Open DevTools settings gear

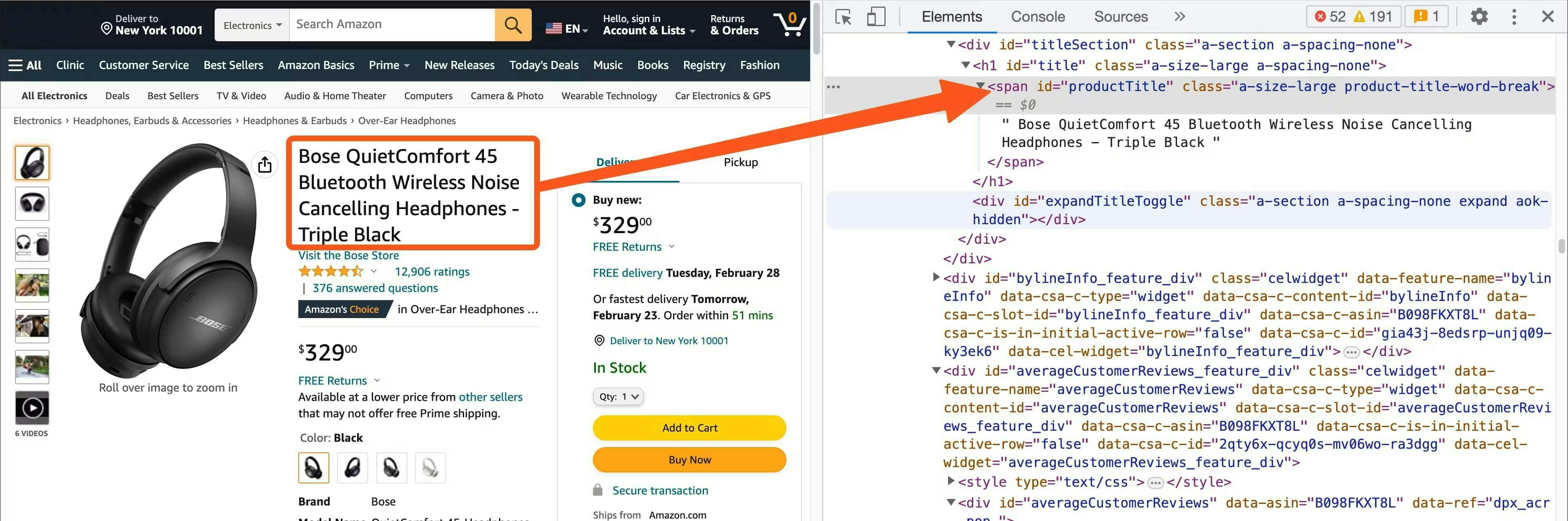coord(1479,16)
